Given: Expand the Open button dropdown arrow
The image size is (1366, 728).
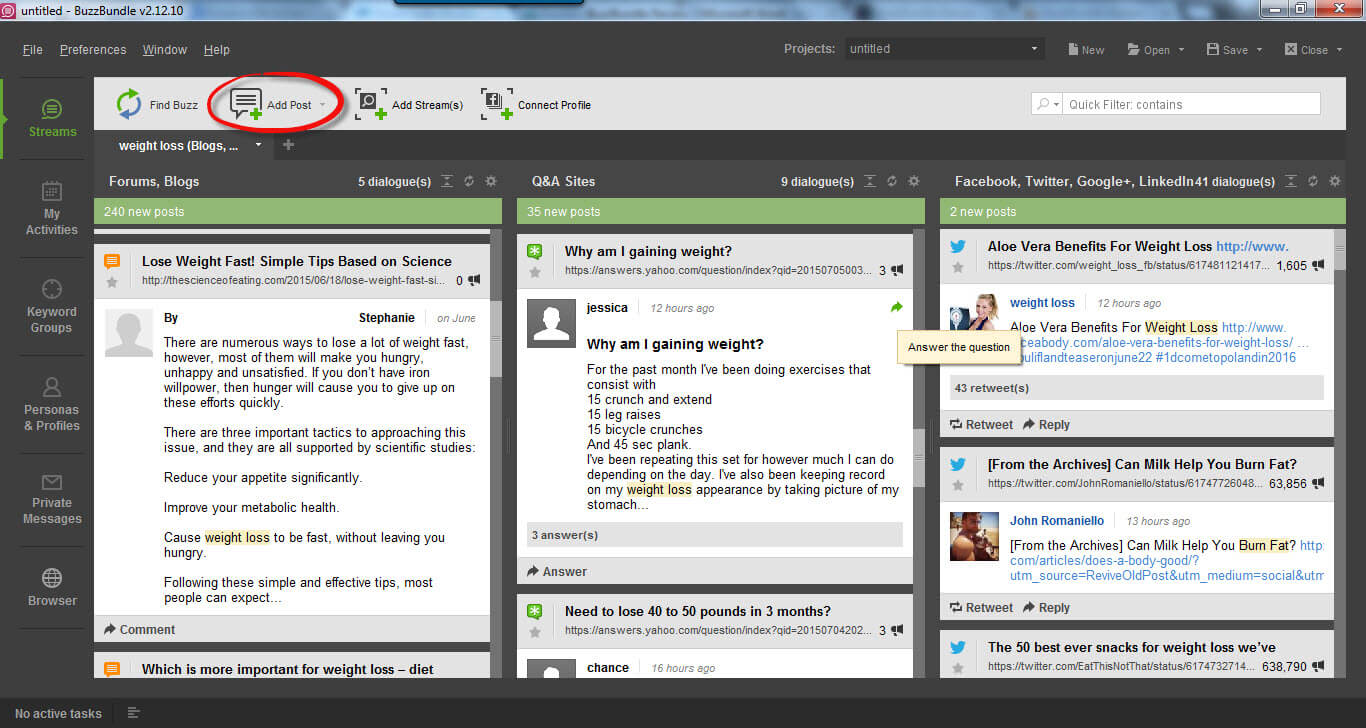Looking at the screenshot, I should point(1181,50).
